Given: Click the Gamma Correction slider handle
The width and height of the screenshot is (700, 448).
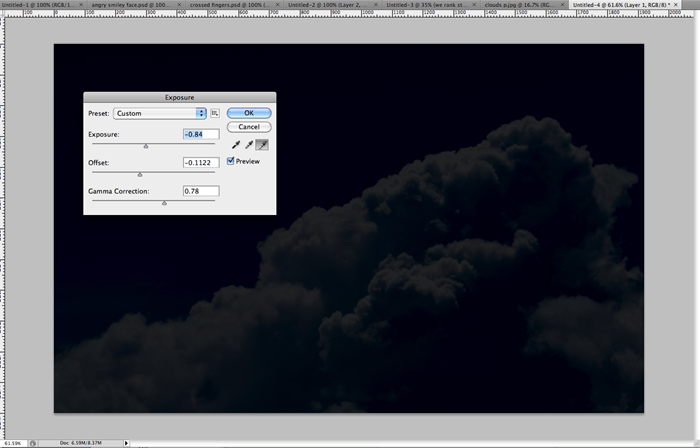Looking at the screenshot, I should click(x=164, y=203).
